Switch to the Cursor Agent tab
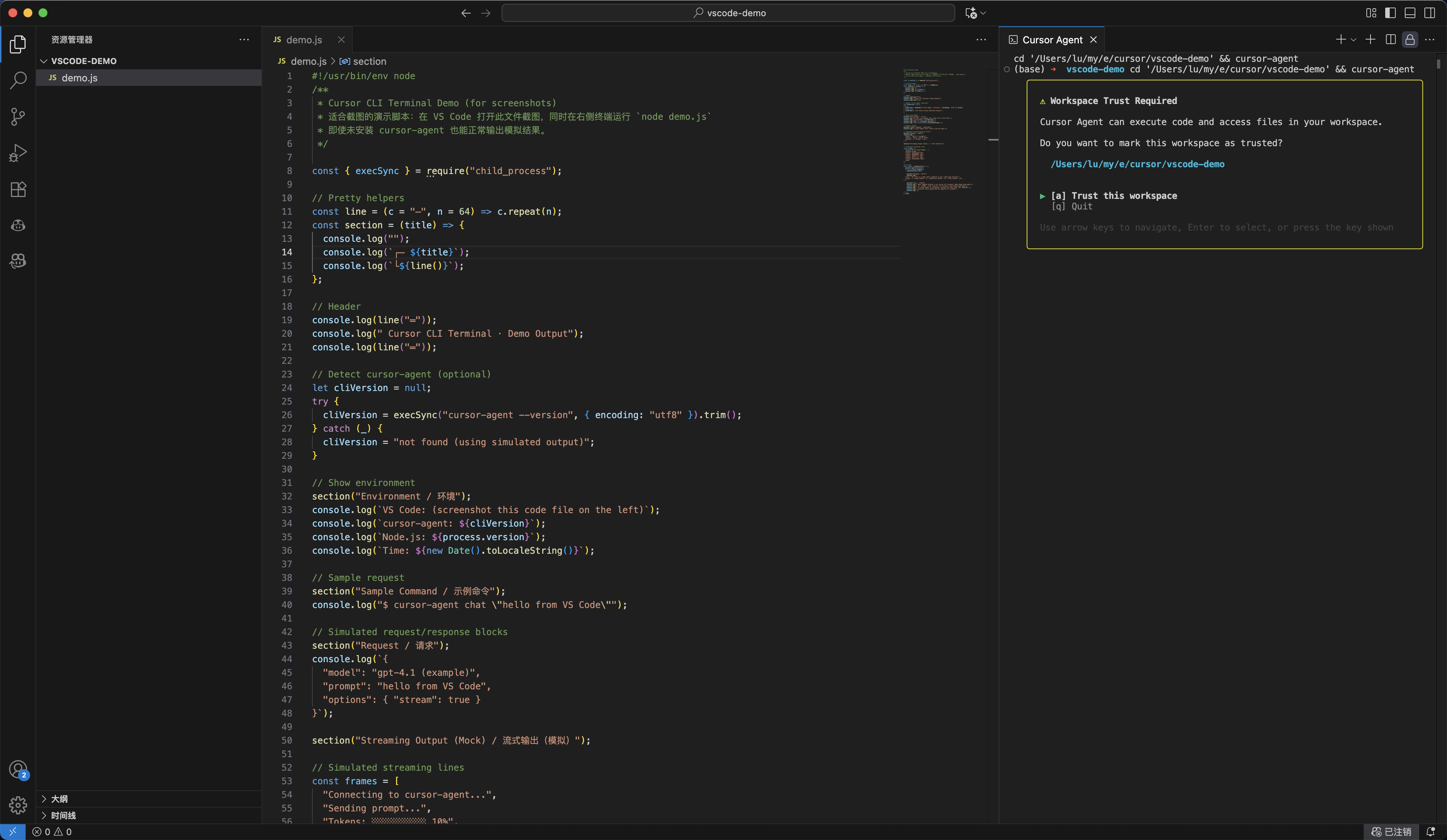The height and width of the screenshot is (840, 1447). [x=1051, y=40]
